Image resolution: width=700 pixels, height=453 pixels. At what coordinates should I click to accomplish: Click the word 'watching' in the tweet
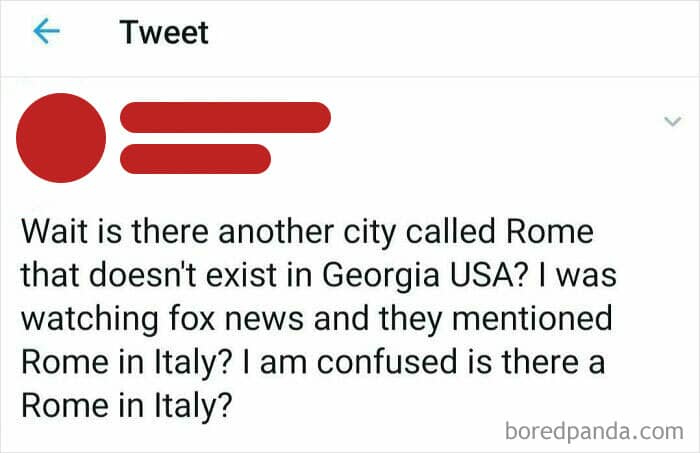[x=89, y=319]
